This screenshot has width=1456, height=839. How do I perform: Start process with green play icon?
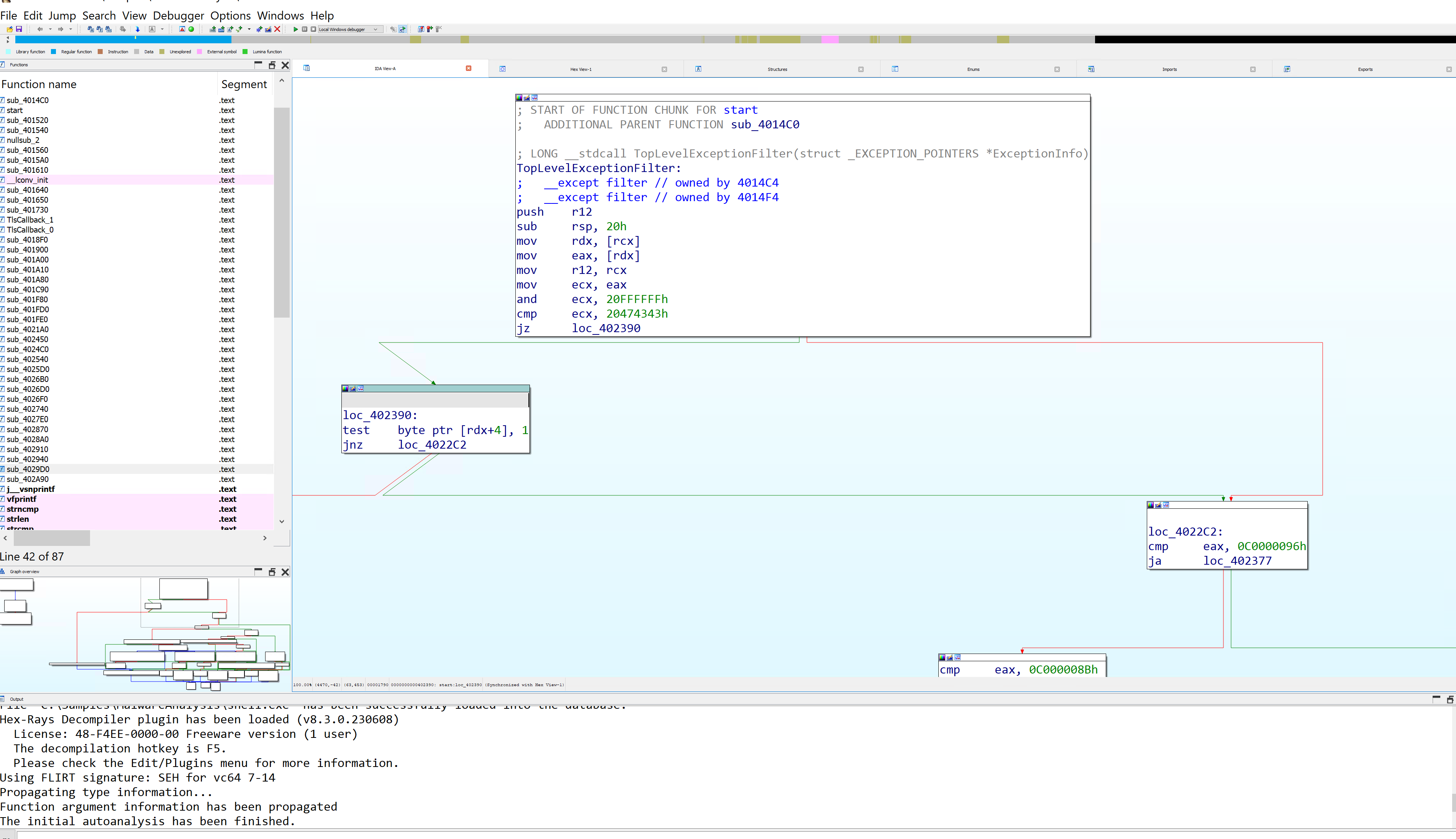click(x=295, y=29)
